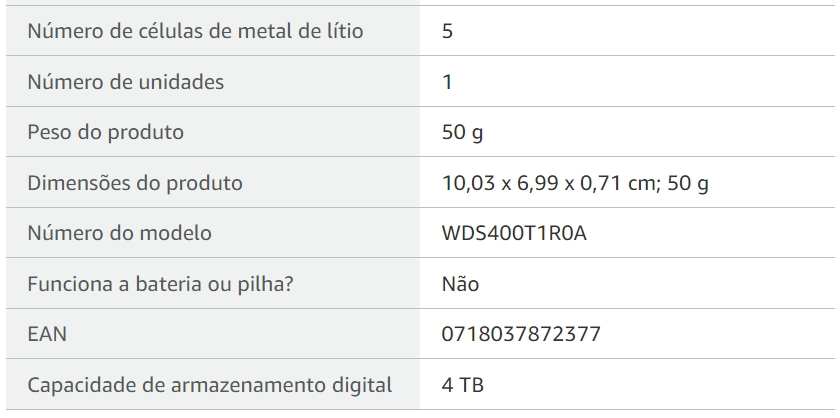This screenshot has width=840, height=418.
Task: Click the 'Número de unidades' label
Action: point(125,82)
